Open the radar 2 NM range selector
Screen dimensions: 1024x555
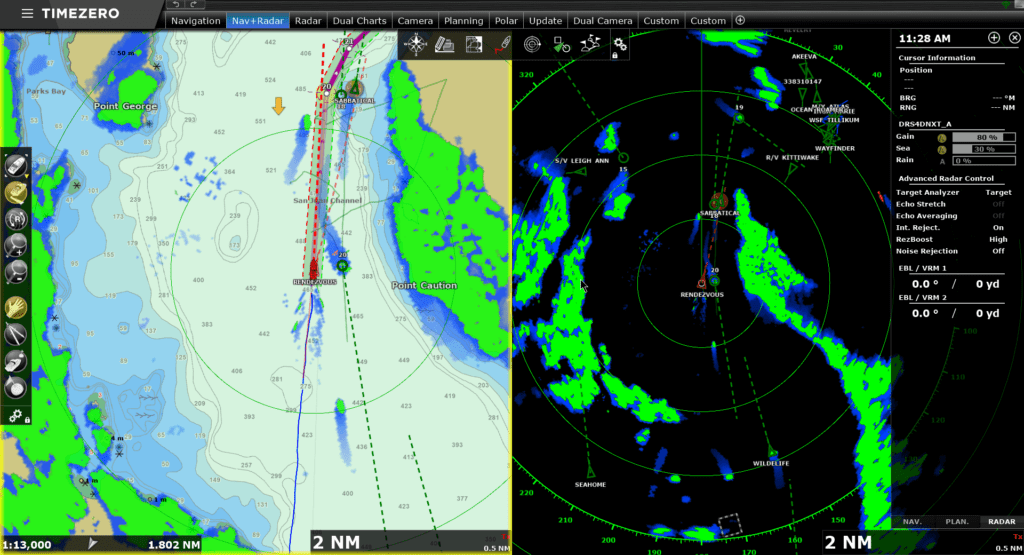848,542
